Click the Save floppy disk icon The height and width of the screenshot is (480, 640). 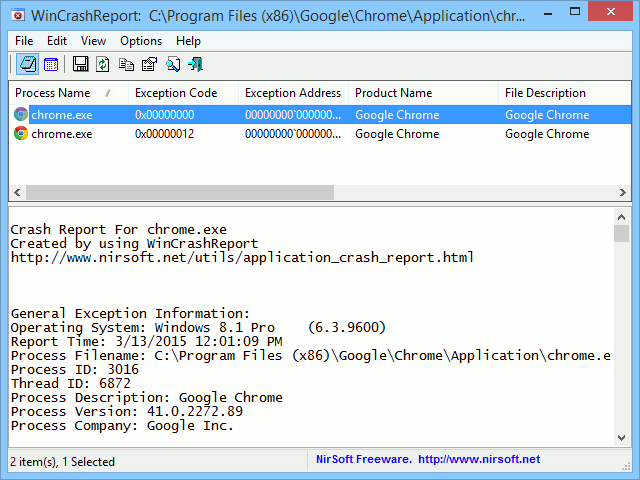80,64
